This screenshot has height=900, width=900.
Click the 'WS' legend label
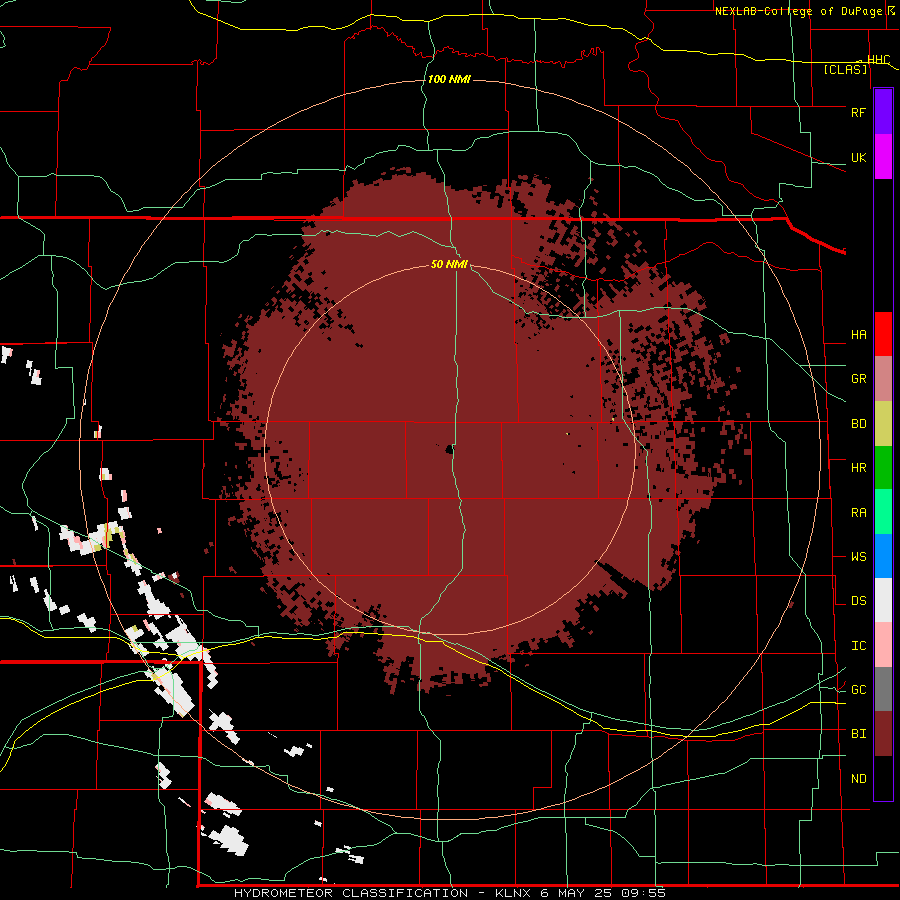858,557
